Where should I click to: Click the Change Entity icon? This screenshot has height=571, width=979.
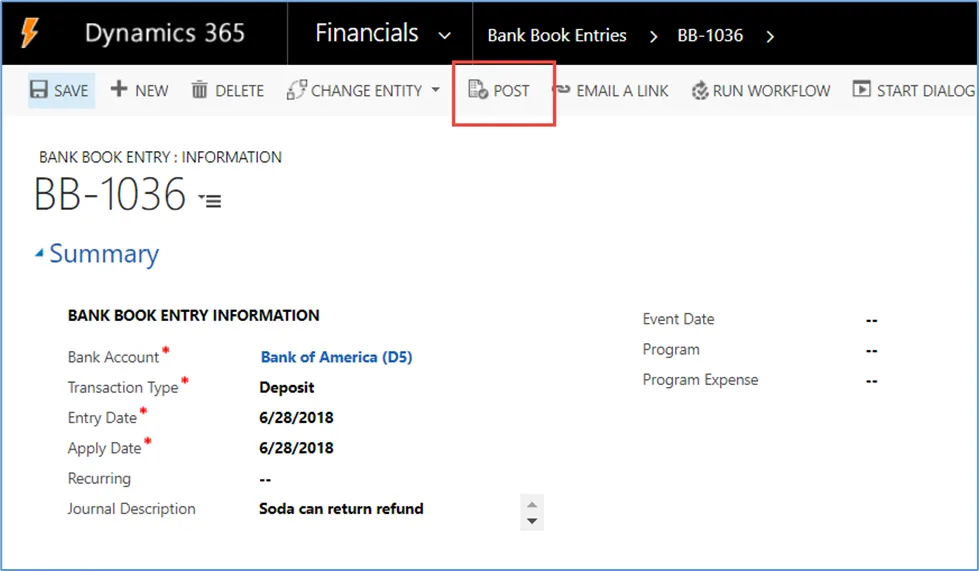pyautogui.click(x=297, y=90)
